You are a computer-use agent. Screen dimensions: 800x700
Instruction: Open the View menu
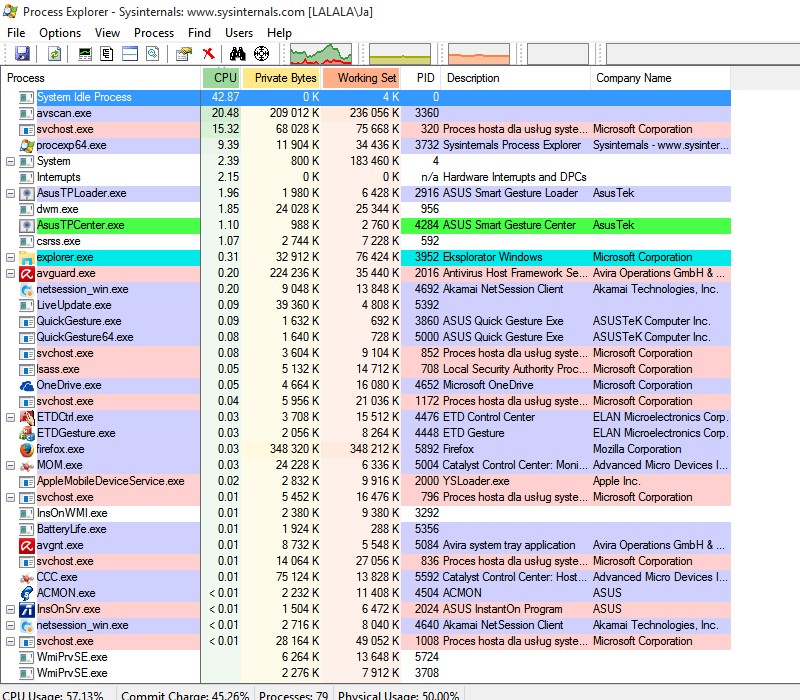(108, 33)
